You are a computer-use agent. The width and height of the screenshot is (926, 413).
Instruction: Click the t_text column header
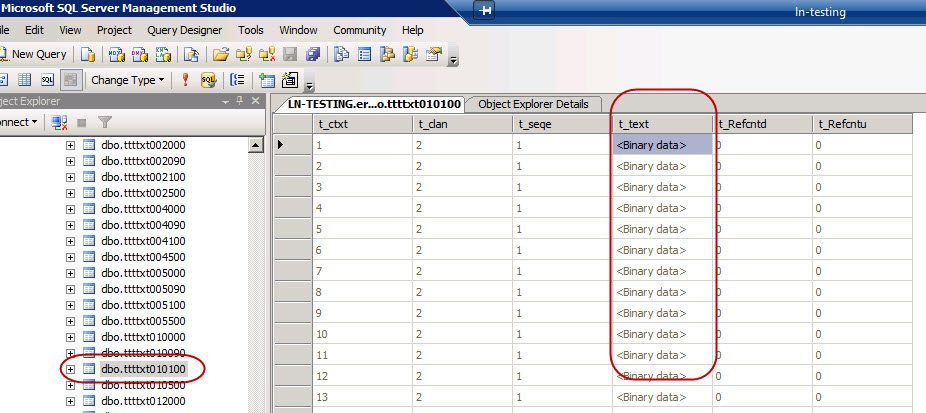pos(662,124)
